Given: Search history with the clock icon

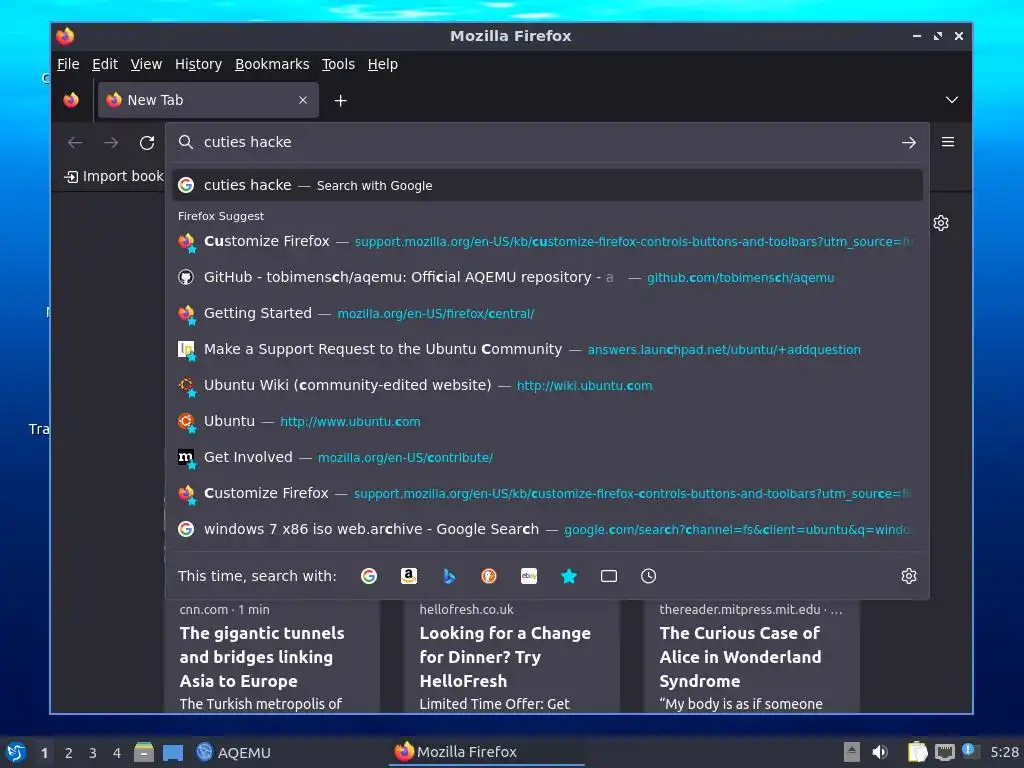Looking at the screenshot, I should pos(648,576).
